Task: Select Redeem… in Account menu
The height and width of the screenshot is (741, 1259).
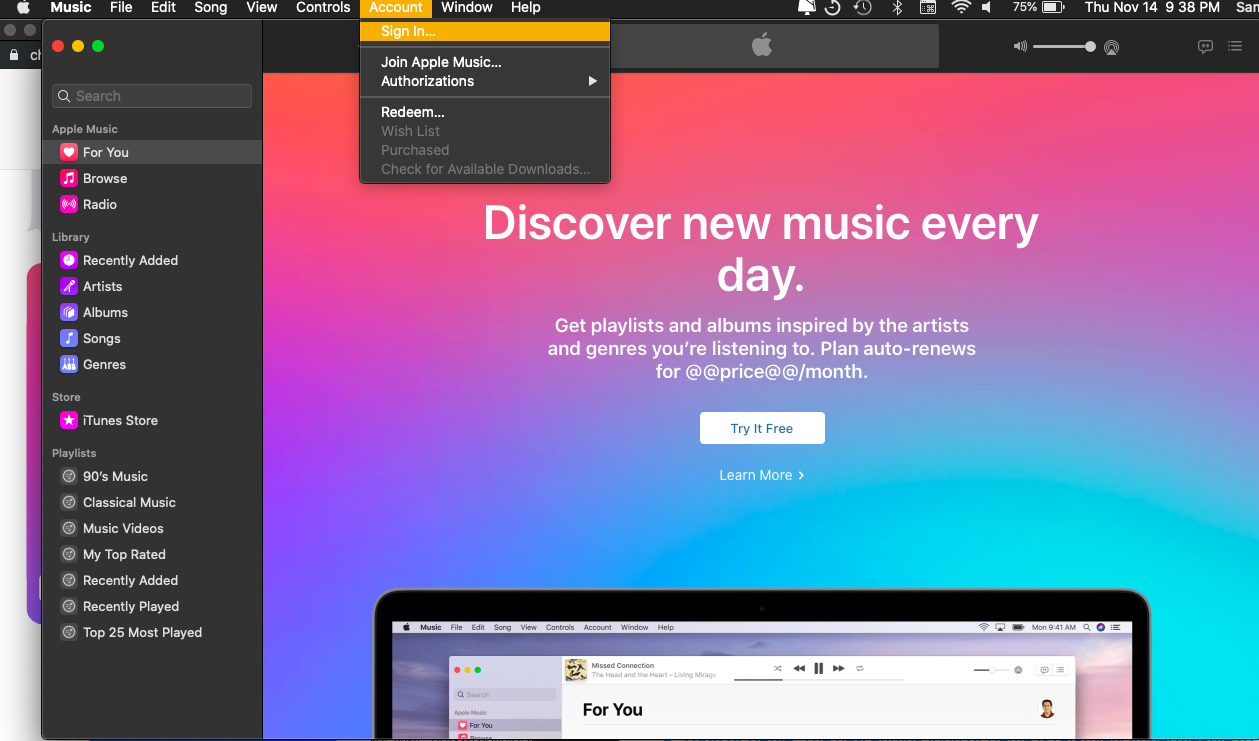Action: [485, 112]
